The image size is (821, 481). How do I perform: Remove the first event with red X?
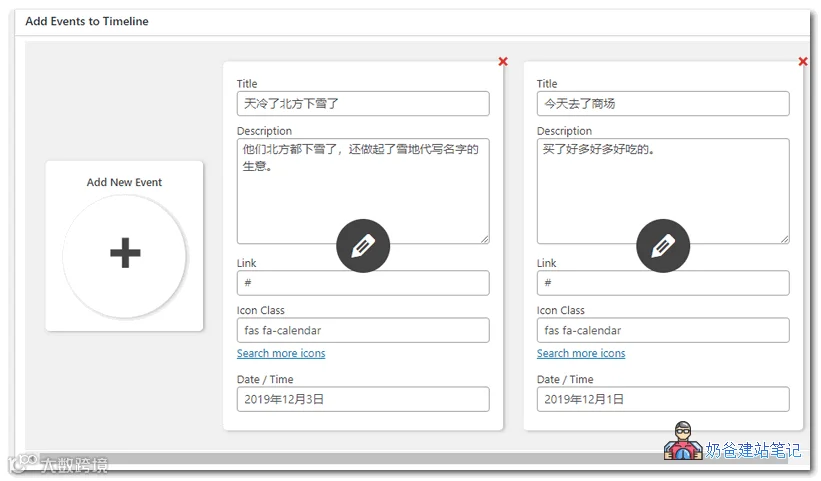click(x=503, y=62)
